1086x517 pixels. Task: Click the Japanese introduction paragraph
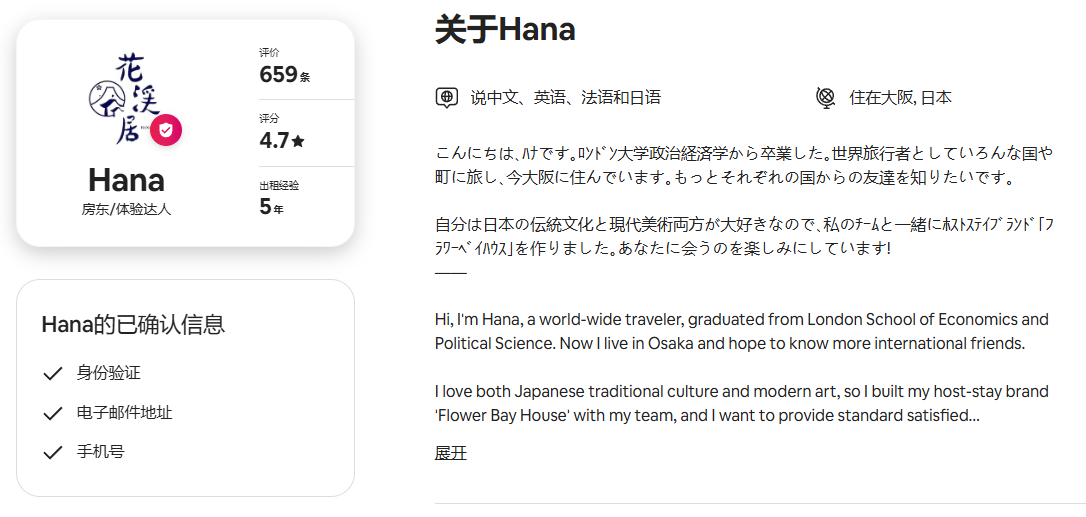tap(744, 166)
